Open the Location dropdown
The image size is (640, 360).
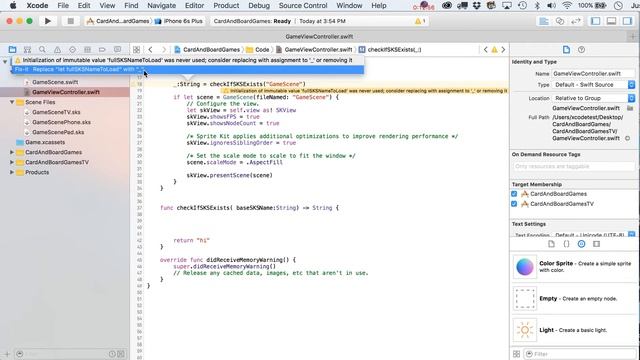click(x=593, y=98)
